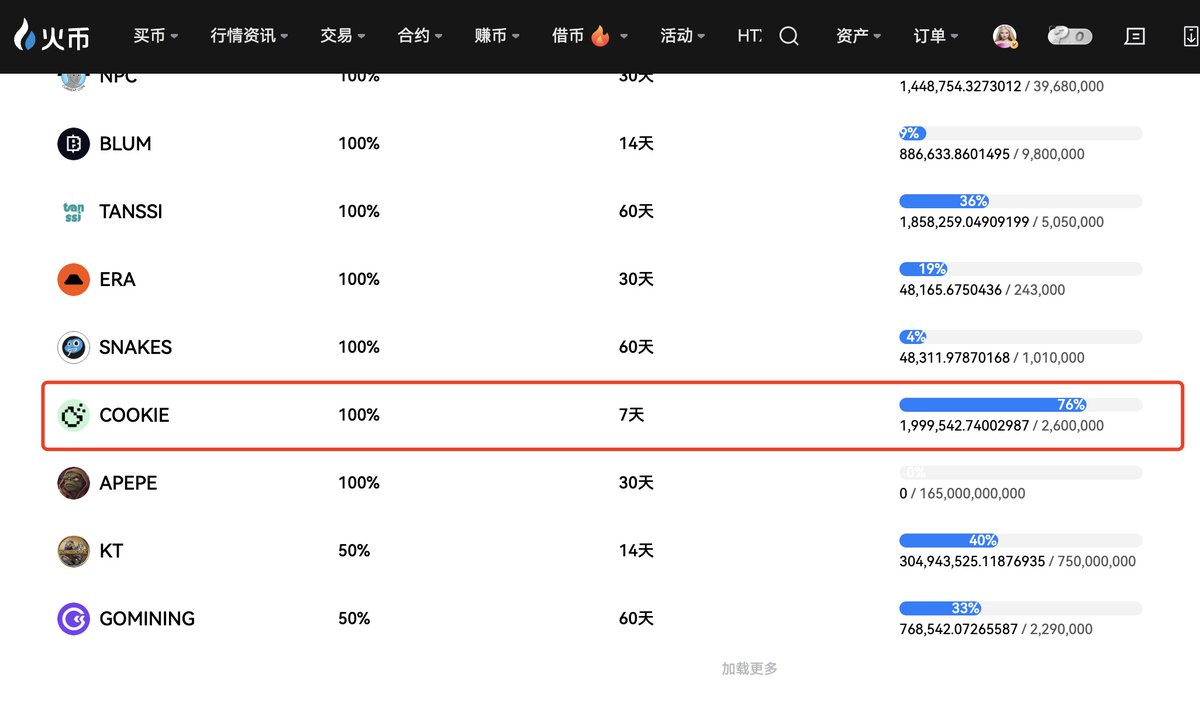1200x702 pixels.
Task: Click the 100% rate in the BLUM row
Action: tap(359, 144)
